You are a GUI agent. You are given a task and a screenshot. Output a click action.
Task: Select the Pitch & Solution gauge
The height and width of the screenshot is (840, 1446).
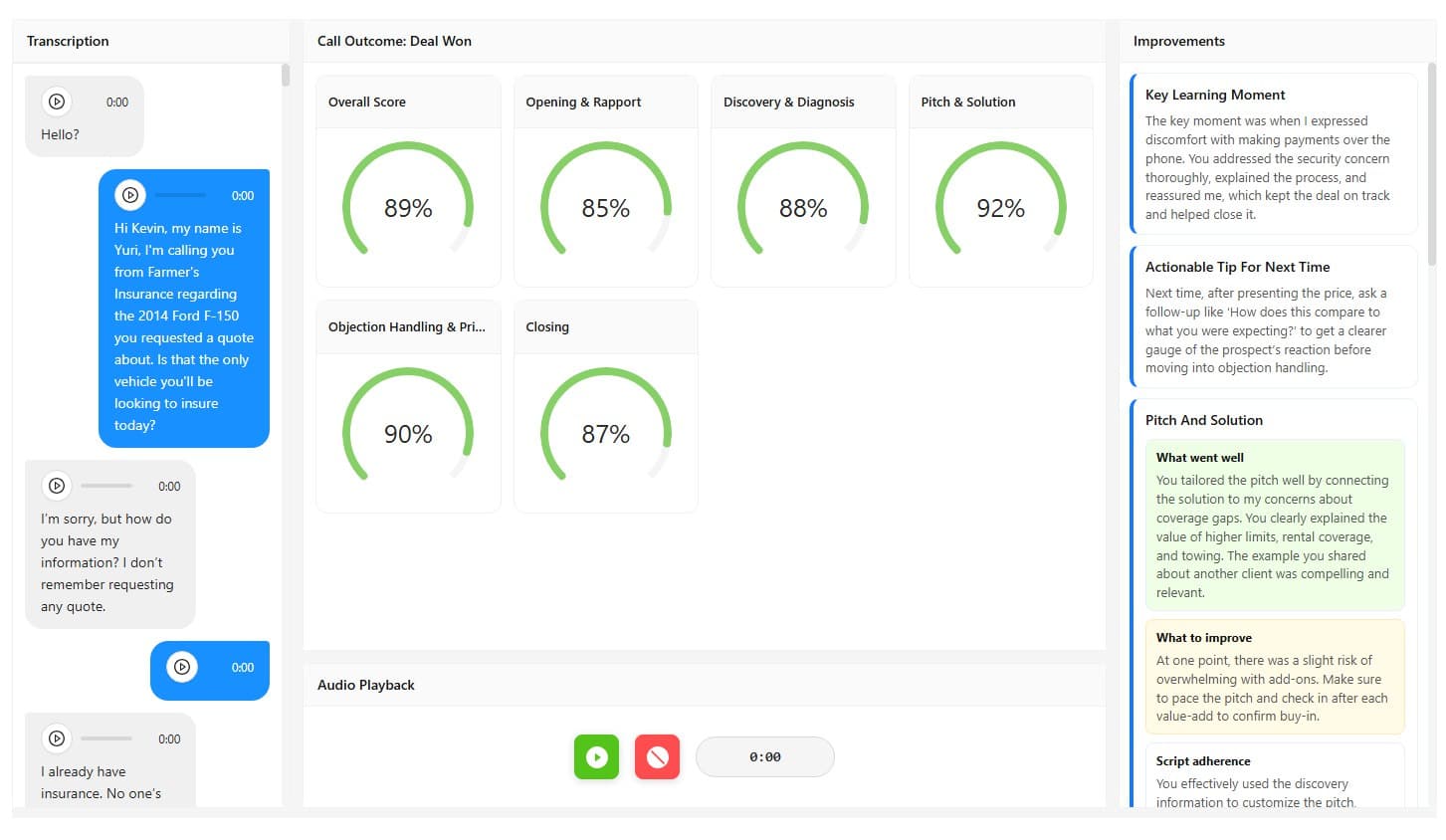point(1000,208)
